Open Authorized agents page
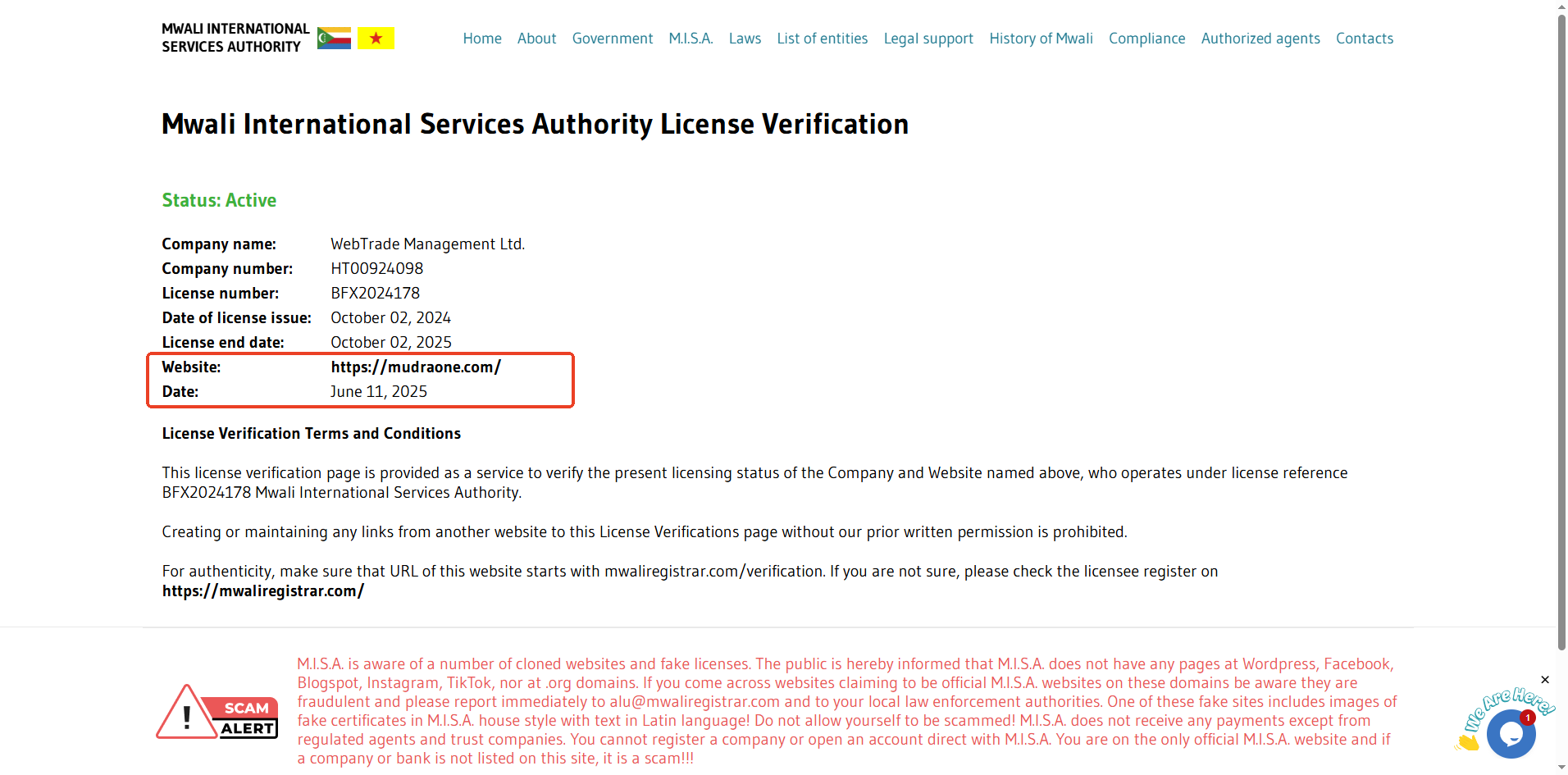1568x775 pixels. point(1260,39)
